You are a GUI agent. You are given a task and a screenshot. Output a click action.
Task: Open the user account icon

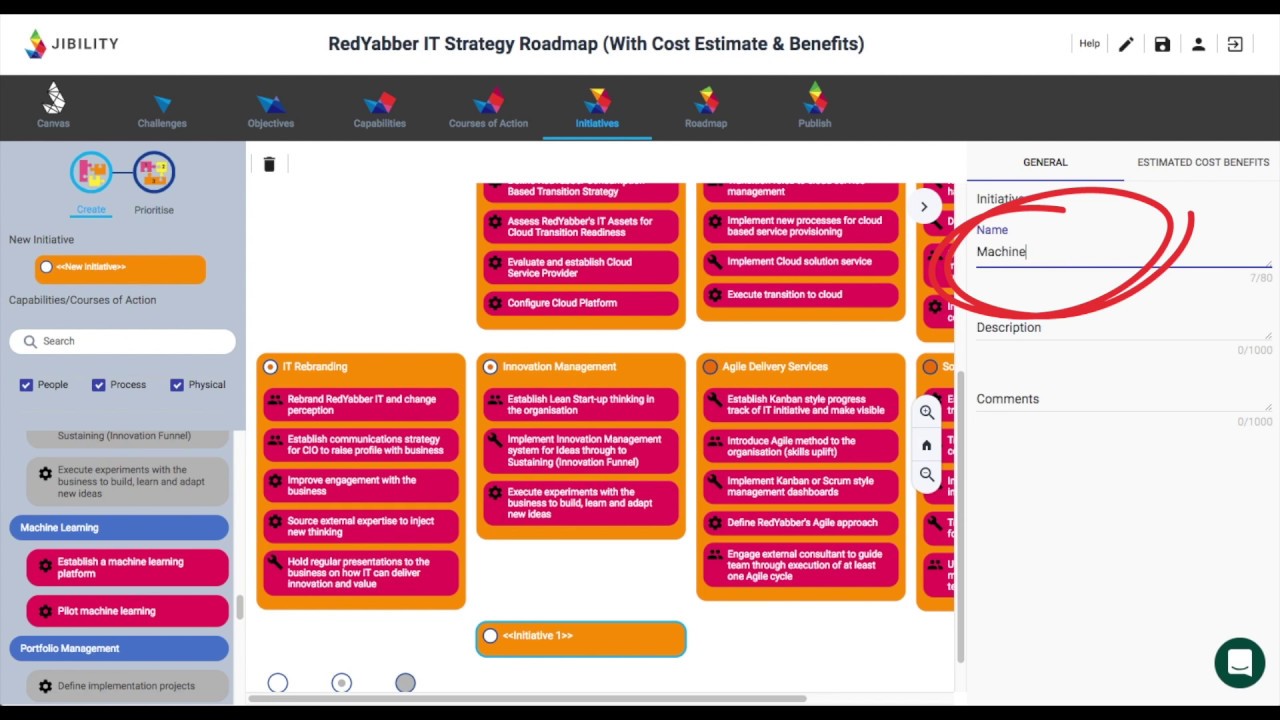[1198, 44]
